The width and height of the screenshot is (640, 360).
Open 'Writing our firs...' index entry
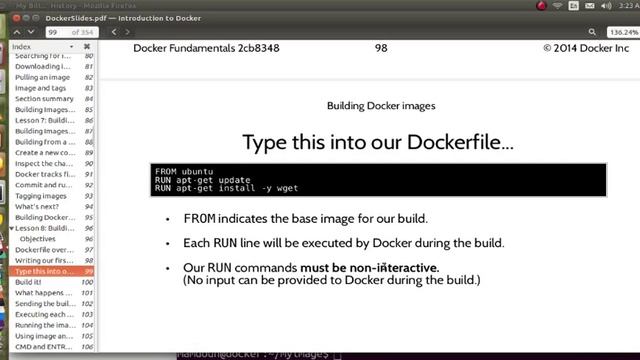(x=53, y=260)
